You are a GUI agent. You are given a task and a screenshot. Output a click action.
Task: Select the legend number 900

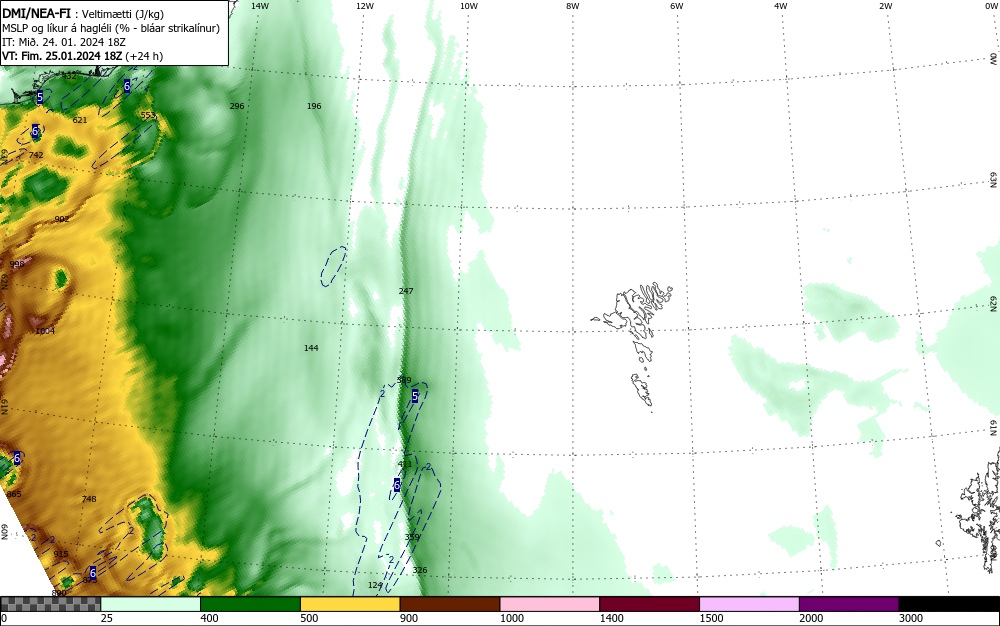[x=409, y=618]
